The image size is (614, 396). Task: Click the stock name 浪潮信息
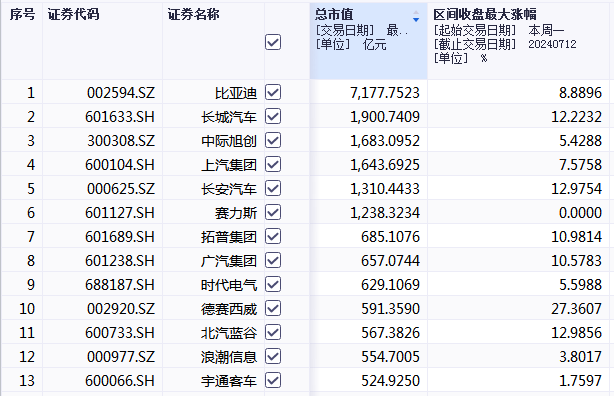[x=229, y=357]
